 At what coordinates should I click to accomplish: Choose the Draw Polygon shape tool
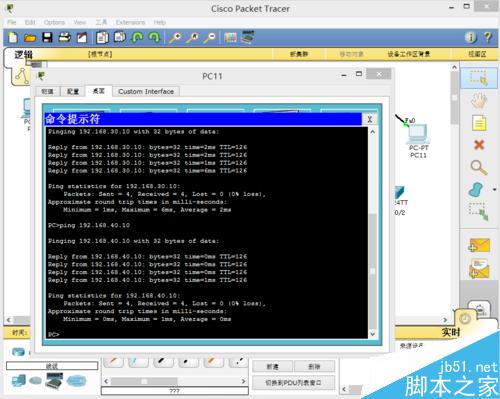pyautogui.click(x=477, y=190)
